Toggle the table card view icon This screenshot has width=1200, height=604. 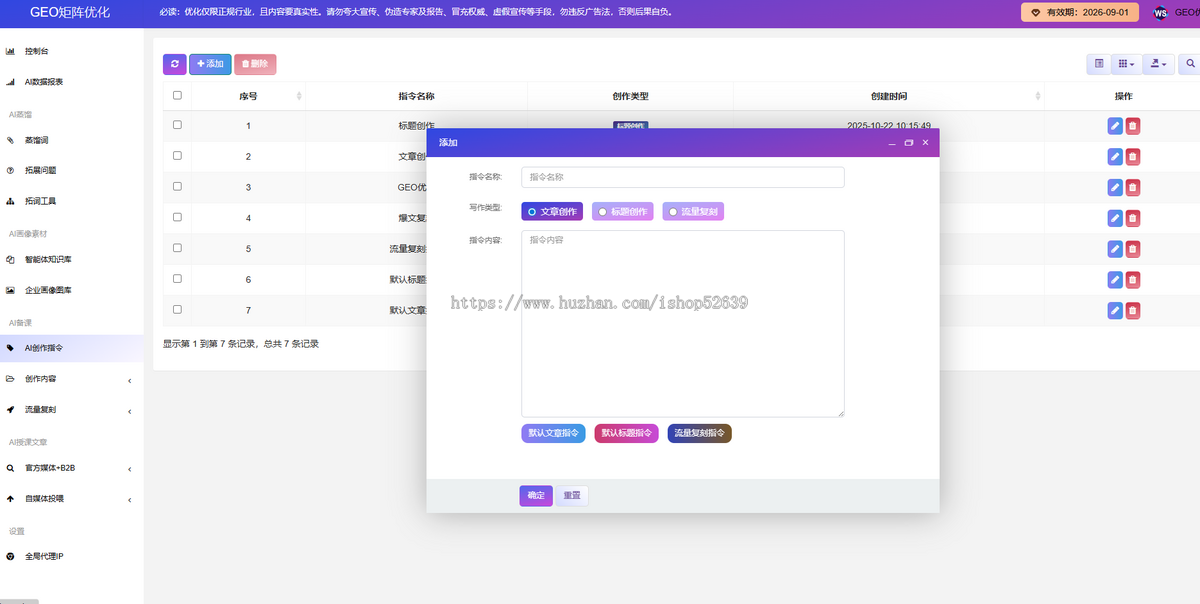1099,64
